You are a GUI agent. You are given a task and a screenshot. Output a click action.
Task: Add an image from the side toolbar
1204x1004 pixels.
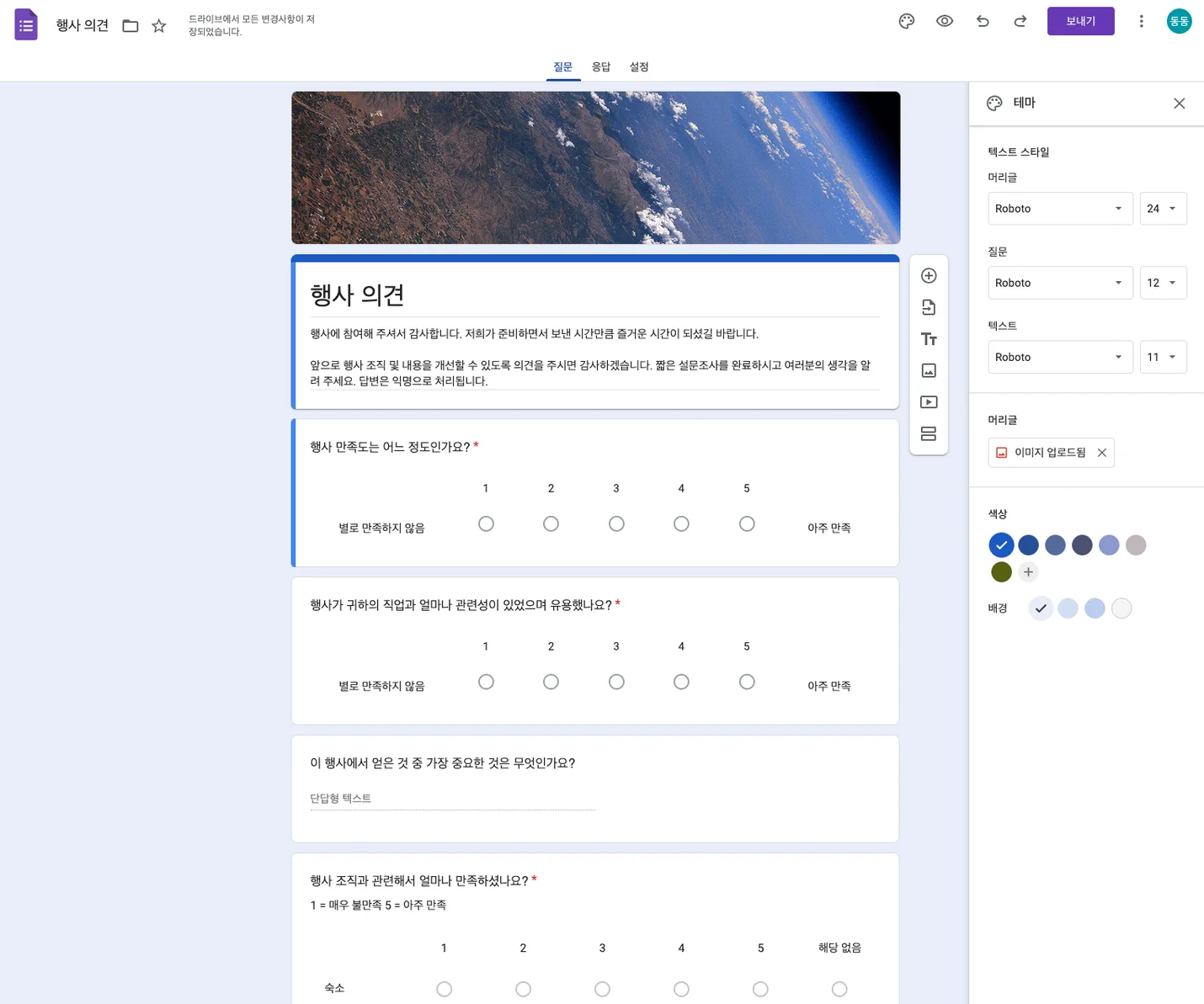point(929,370)
